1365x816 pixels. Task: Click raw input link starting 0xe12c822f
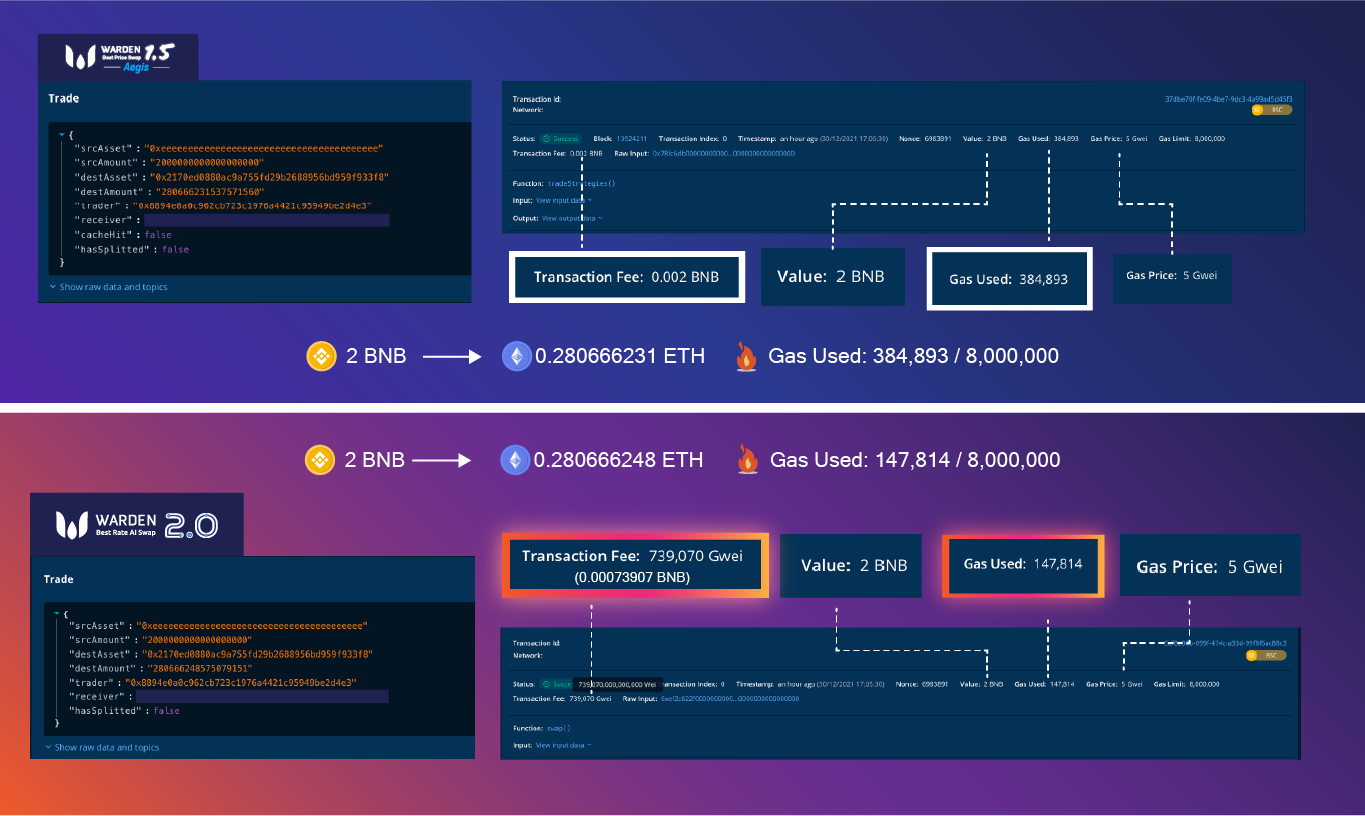coord(729,698)
